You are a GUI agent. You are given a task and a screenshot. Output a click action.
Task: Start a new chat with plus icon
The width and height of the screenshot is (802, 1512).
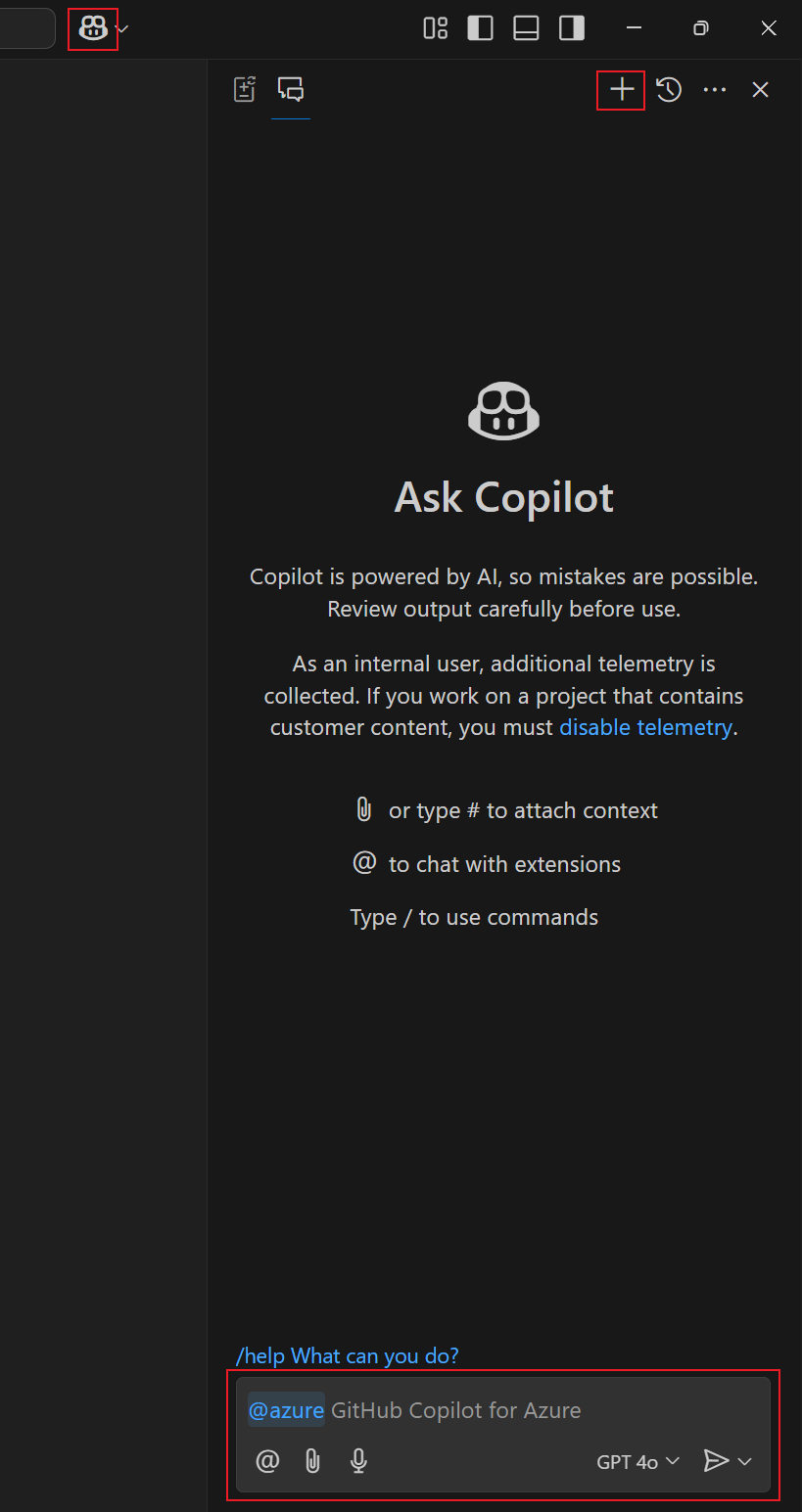click(x=622, y=90)
